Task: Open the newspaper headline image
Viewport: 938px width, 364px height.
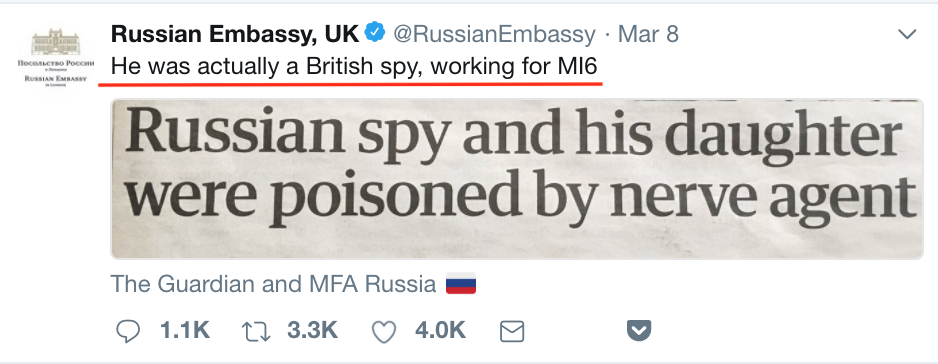Action: pos(517,179)
